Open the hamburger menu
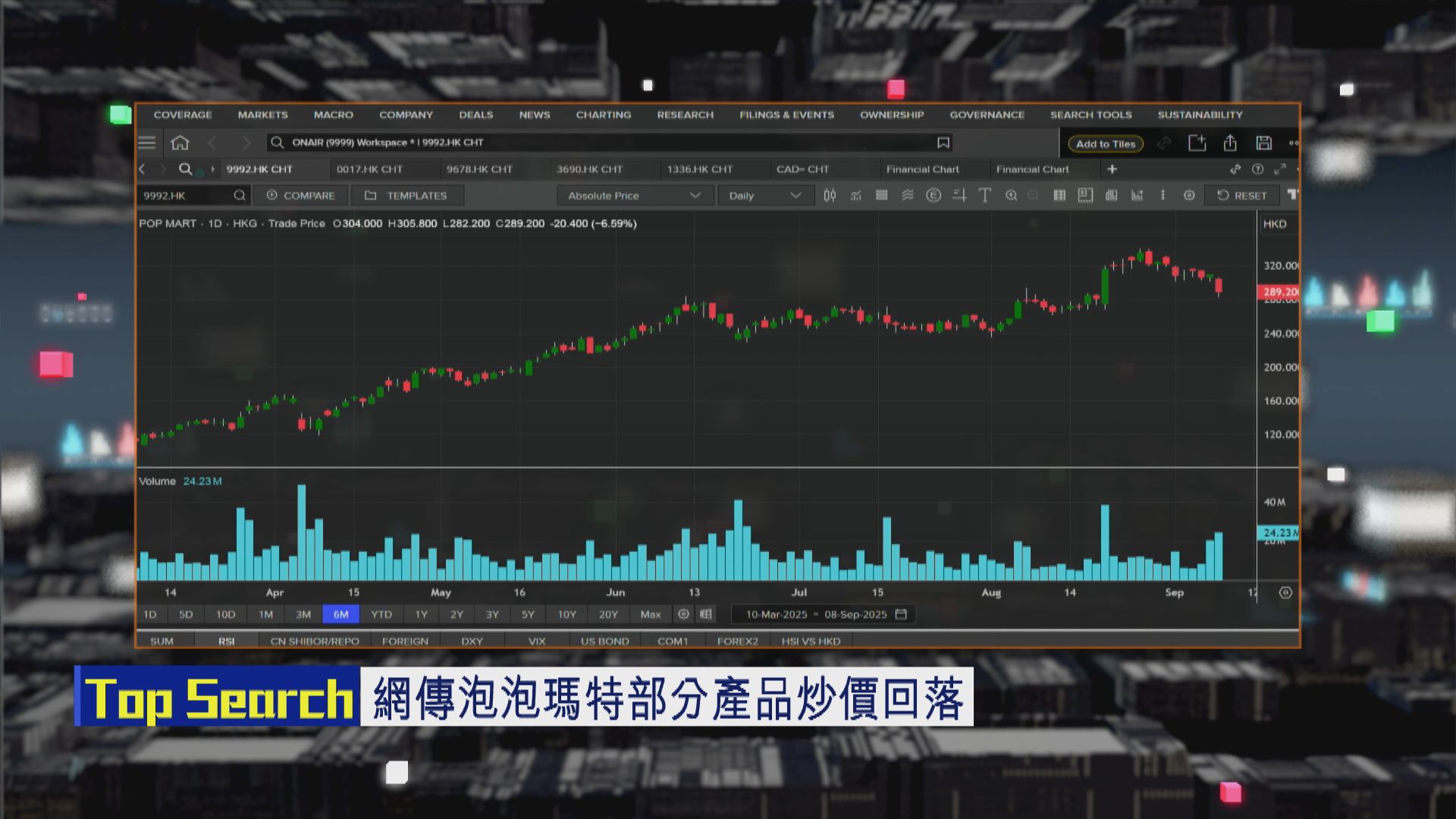1456x819 pixels. [147, 143]
